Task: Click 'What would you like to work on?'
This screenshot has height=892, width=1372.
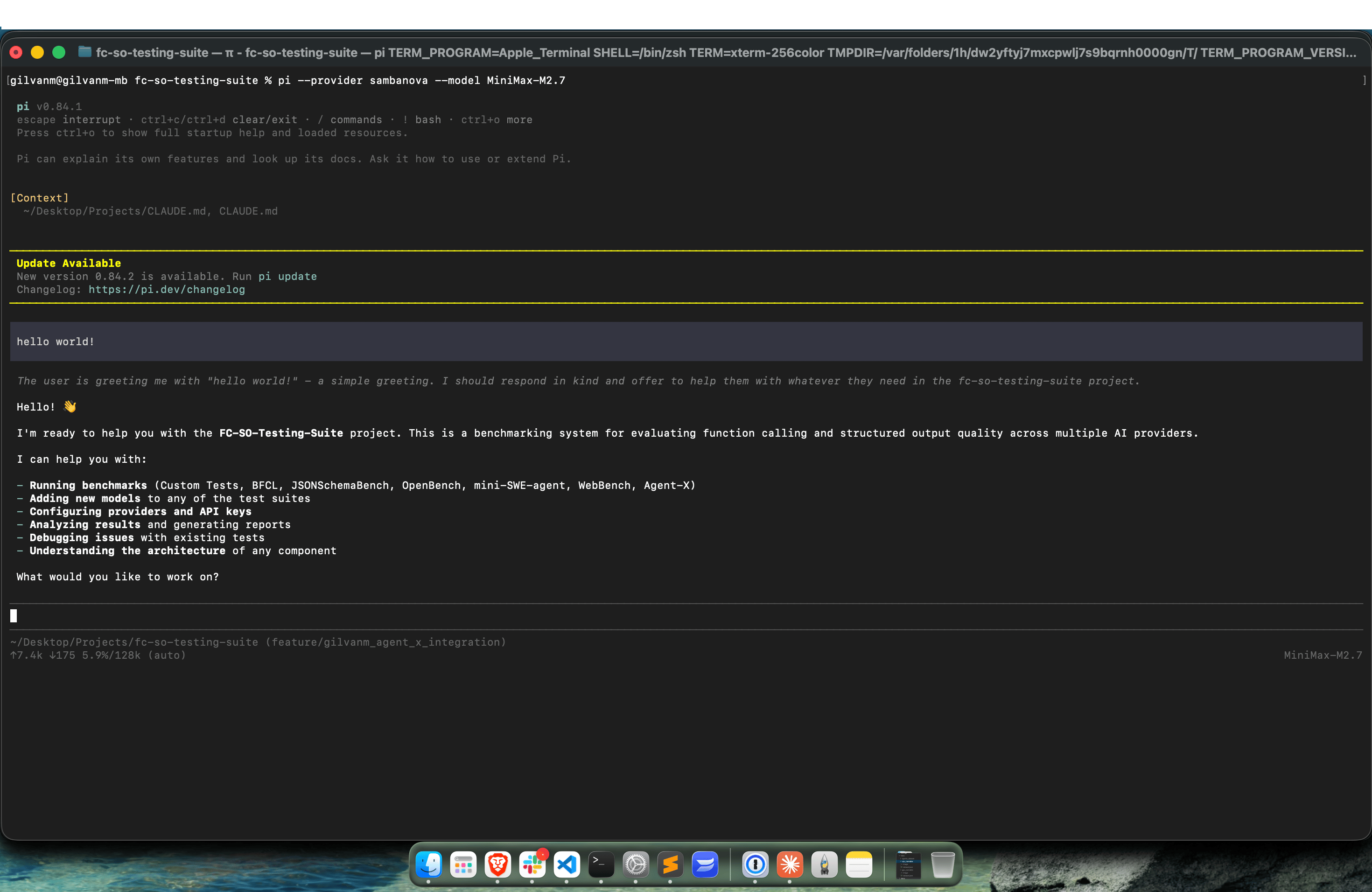Action: [118, 577]
